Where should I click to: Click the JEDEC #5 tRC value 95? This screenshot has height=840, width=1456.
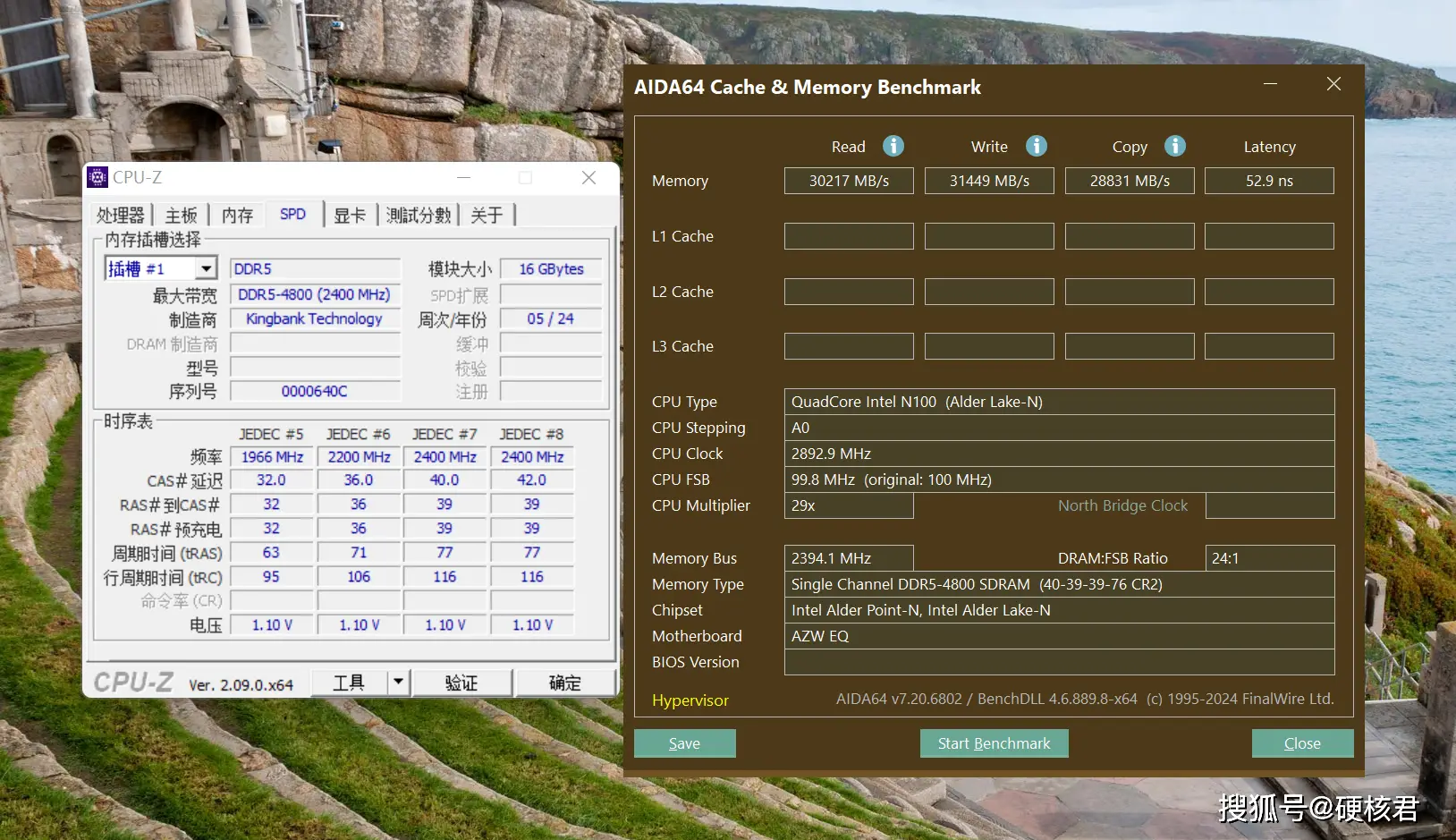pyautogui.click(x=272, y=576)
